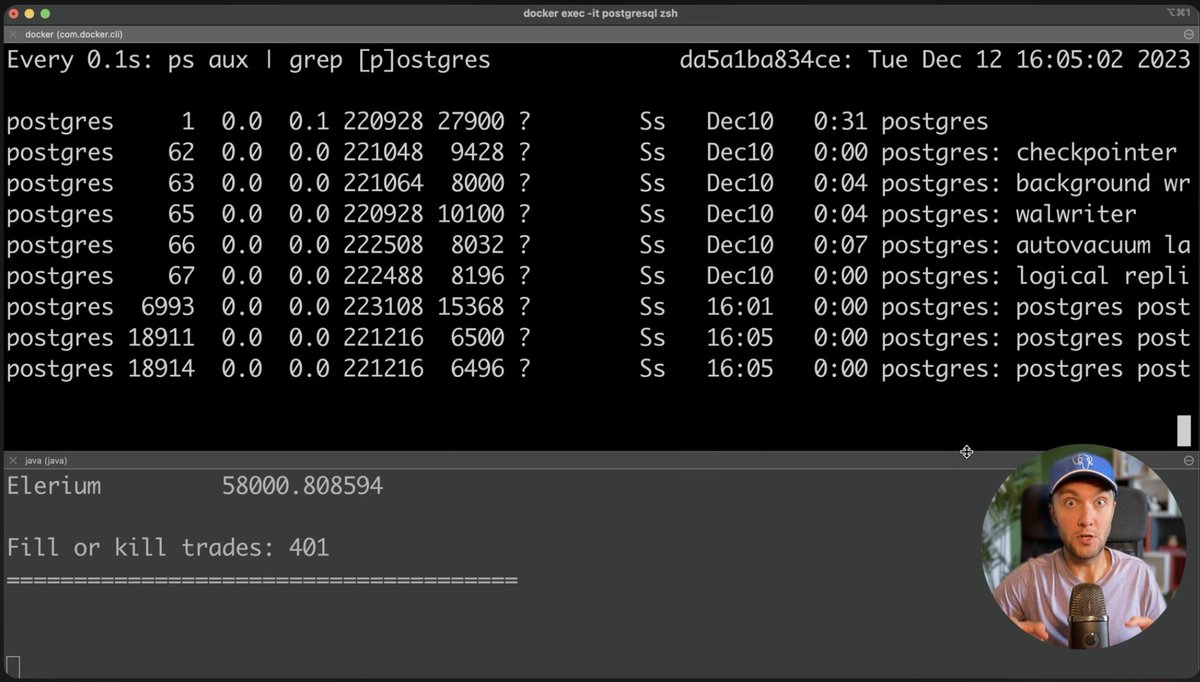Click the value 58000.808594
The height and width of the screenshot is (682, 1200).
302,487
